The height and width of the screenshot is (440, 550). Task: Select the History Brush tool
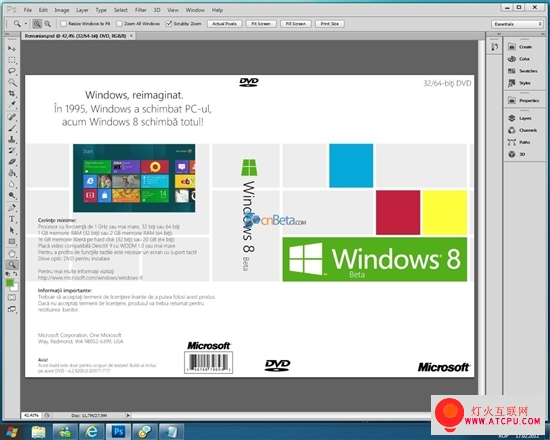[x=12, y=151]
